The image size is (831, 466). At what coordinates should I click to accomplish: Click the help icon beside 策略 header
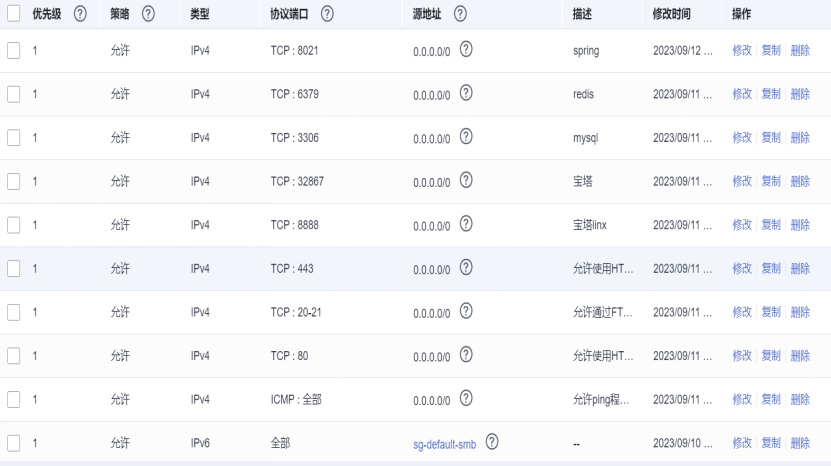(x=148, y=14)
